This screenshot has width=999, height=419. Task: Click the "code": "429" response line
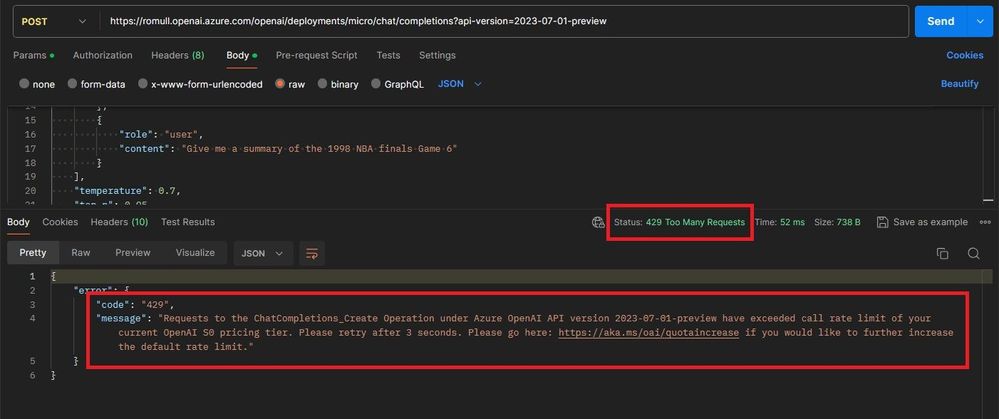tap(134, 304)
